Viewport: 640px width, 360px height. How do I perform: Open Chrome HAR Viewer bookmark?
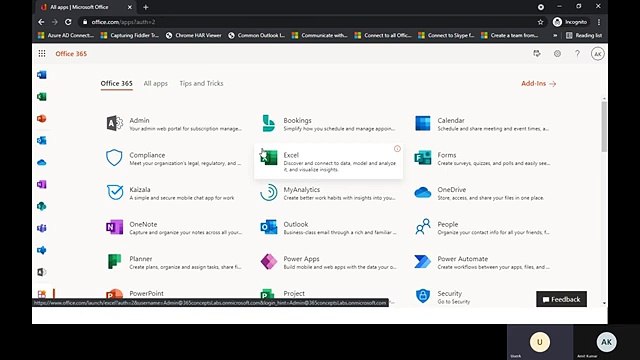(x=193, y=36)
